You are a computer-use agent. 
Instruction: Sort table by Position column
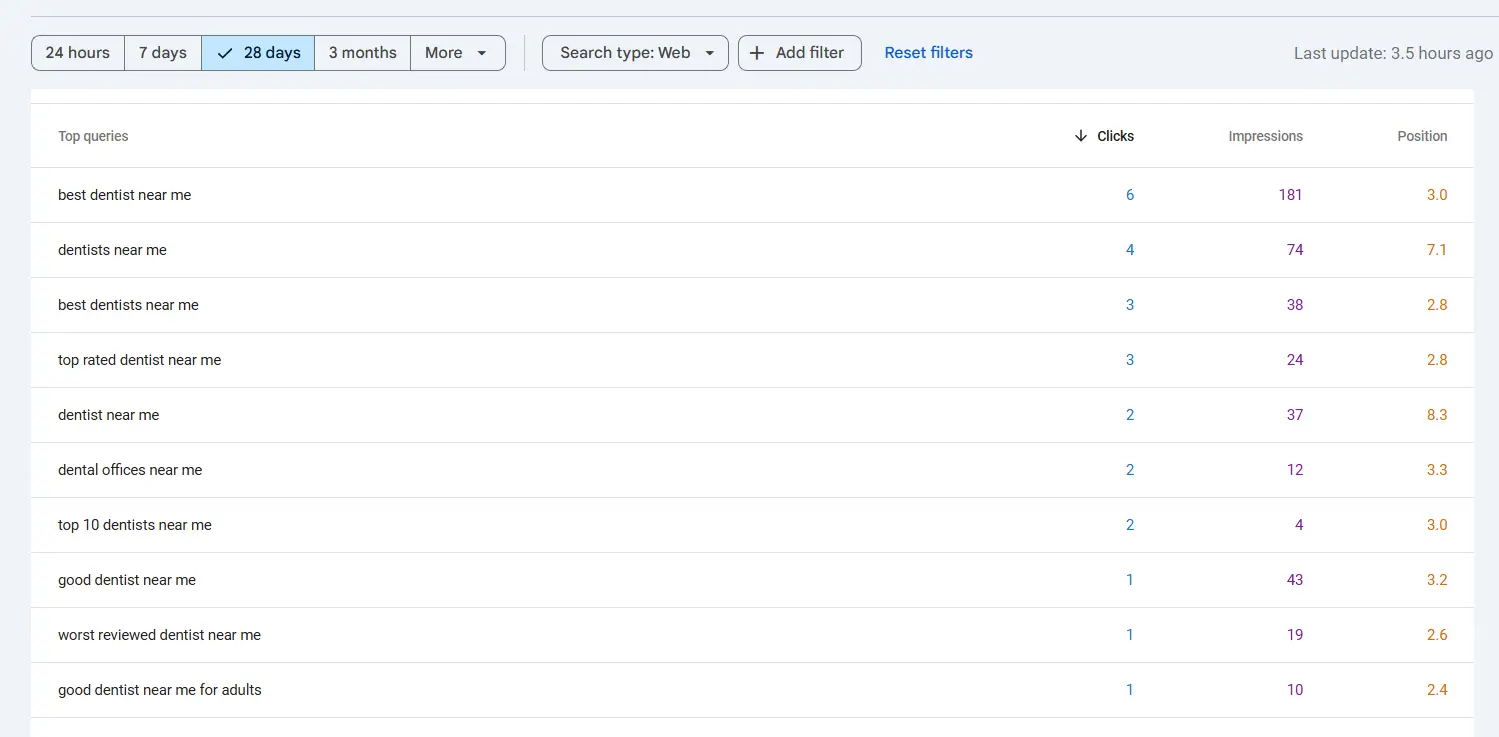click(1422, 136)
